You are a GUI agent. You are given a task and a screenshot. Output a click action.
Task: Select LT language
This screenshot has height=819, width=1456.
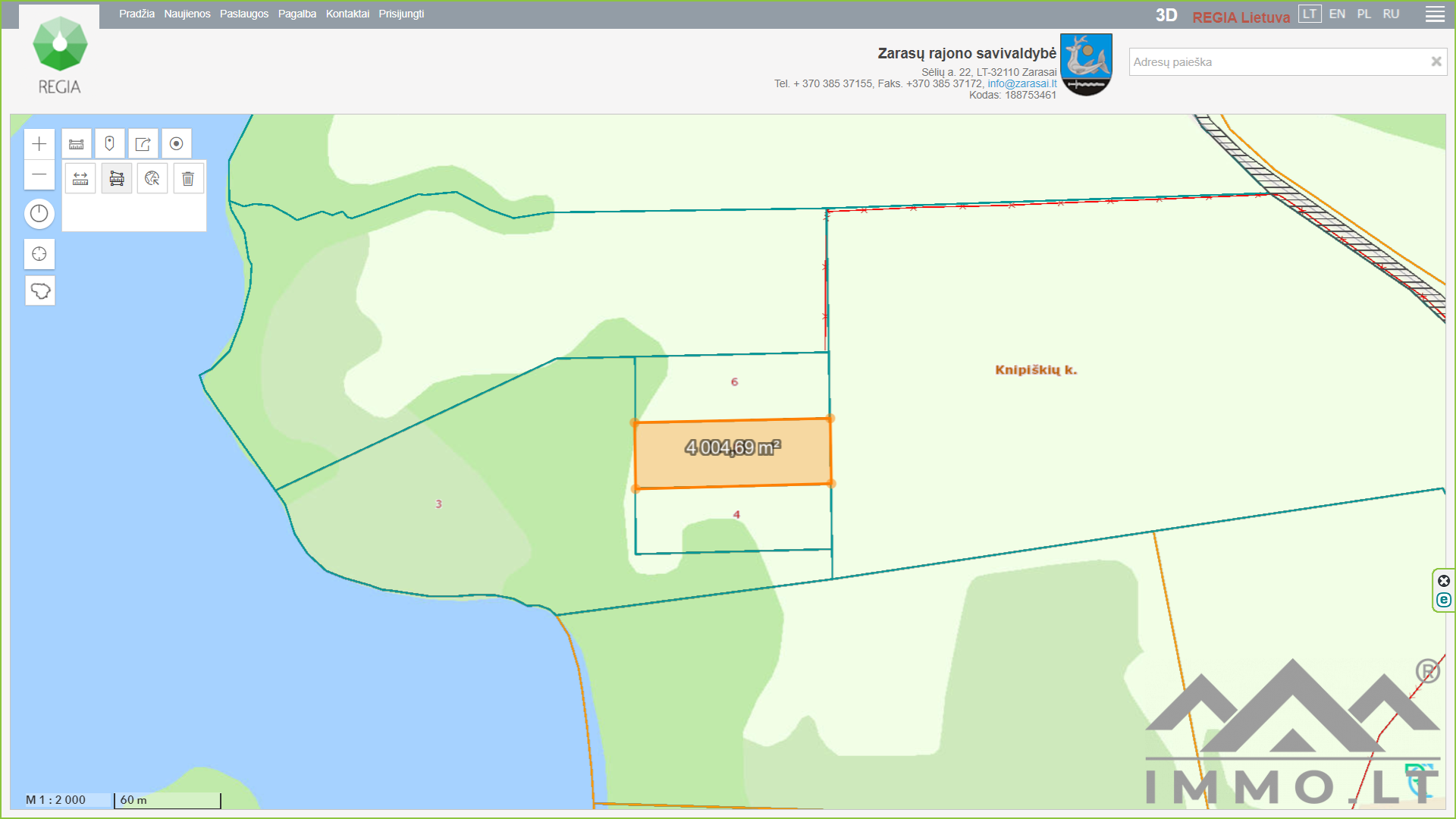click(x=1310, y=14)
